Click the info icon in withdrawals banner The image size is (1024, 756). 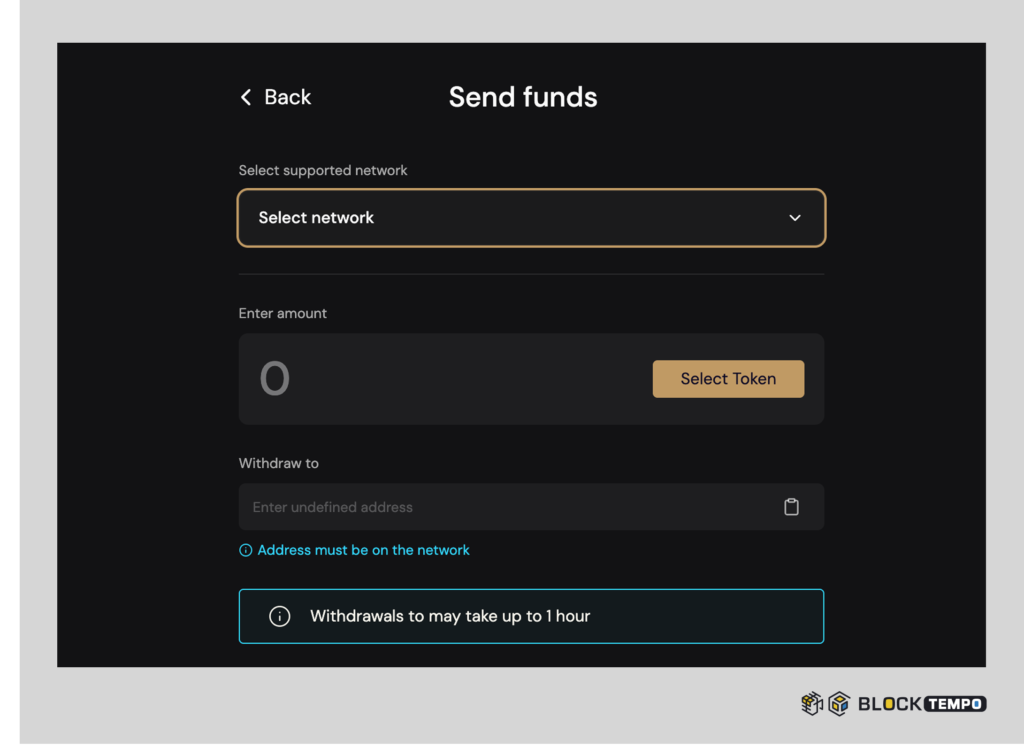coord(280,616)
